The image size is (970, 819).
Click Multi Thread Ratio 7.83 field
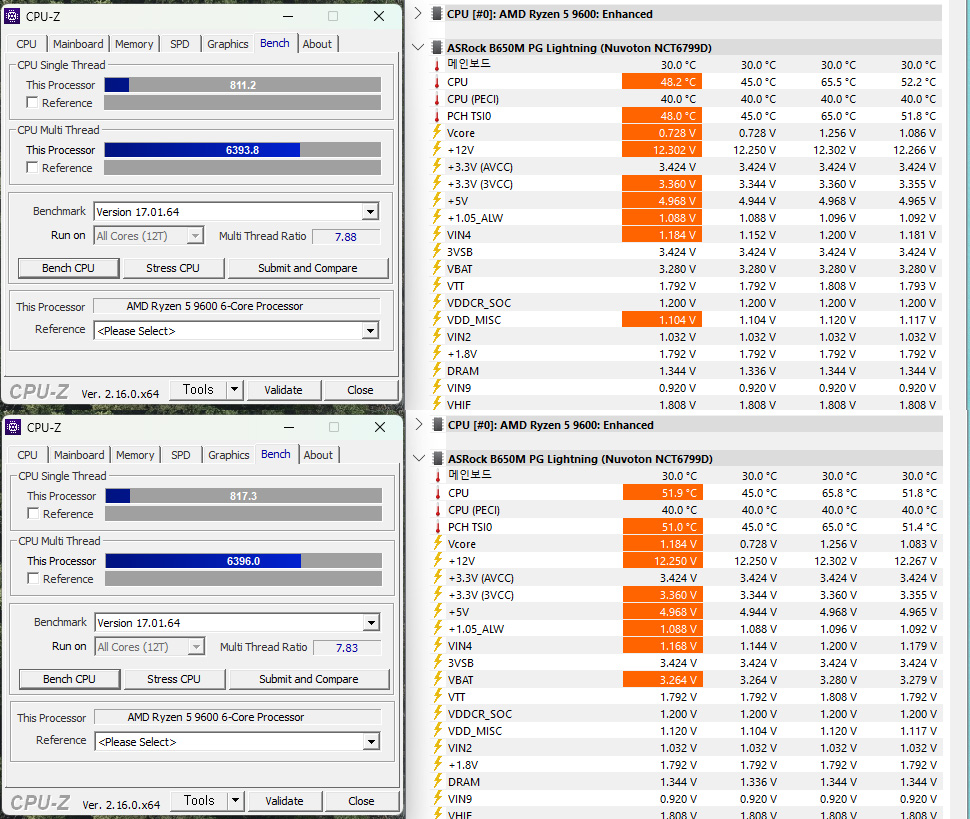347,648
